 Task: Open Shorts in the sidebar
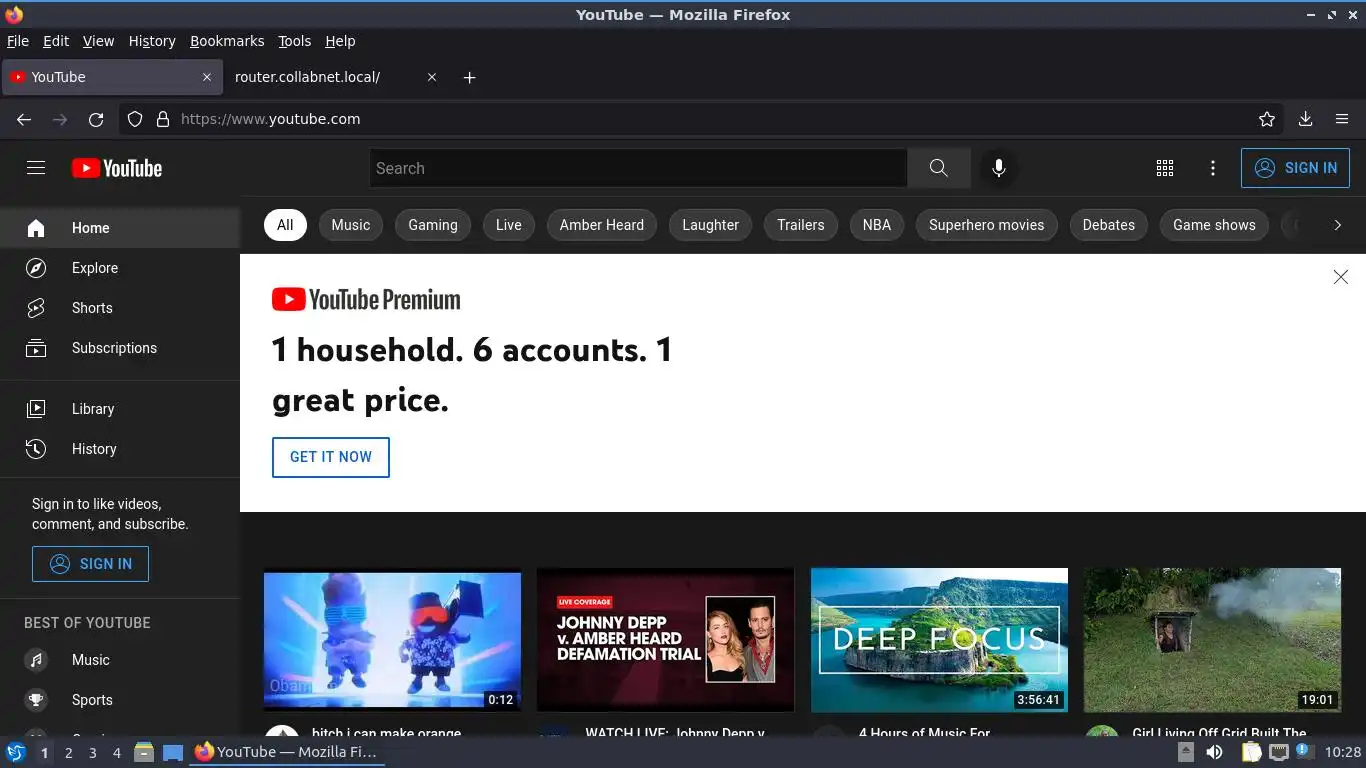tap(120, 308)
